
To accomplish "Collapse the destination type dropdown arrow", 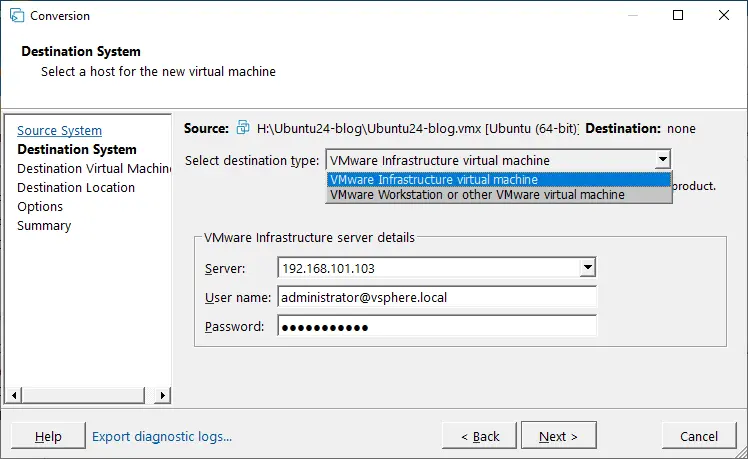I will (x=662, y=159).
